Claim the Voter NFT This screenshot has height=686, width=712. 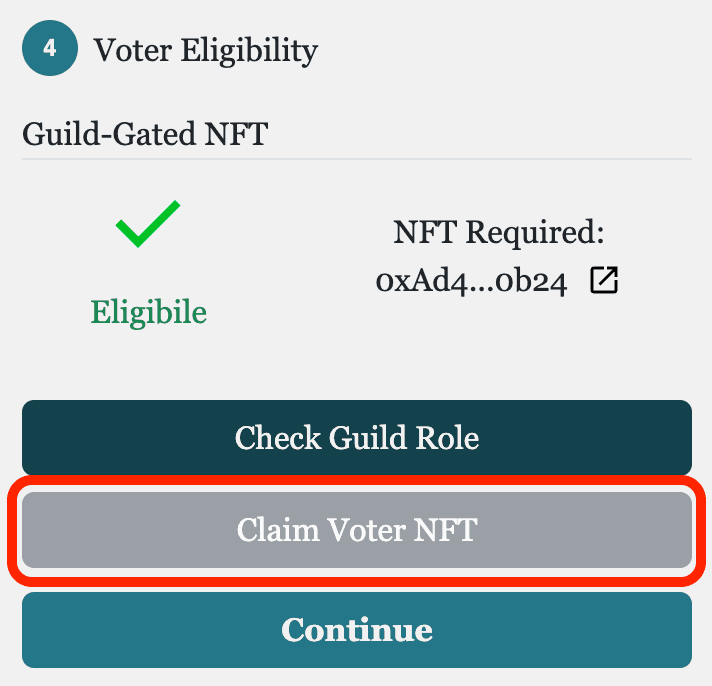[x=357, y=530]
